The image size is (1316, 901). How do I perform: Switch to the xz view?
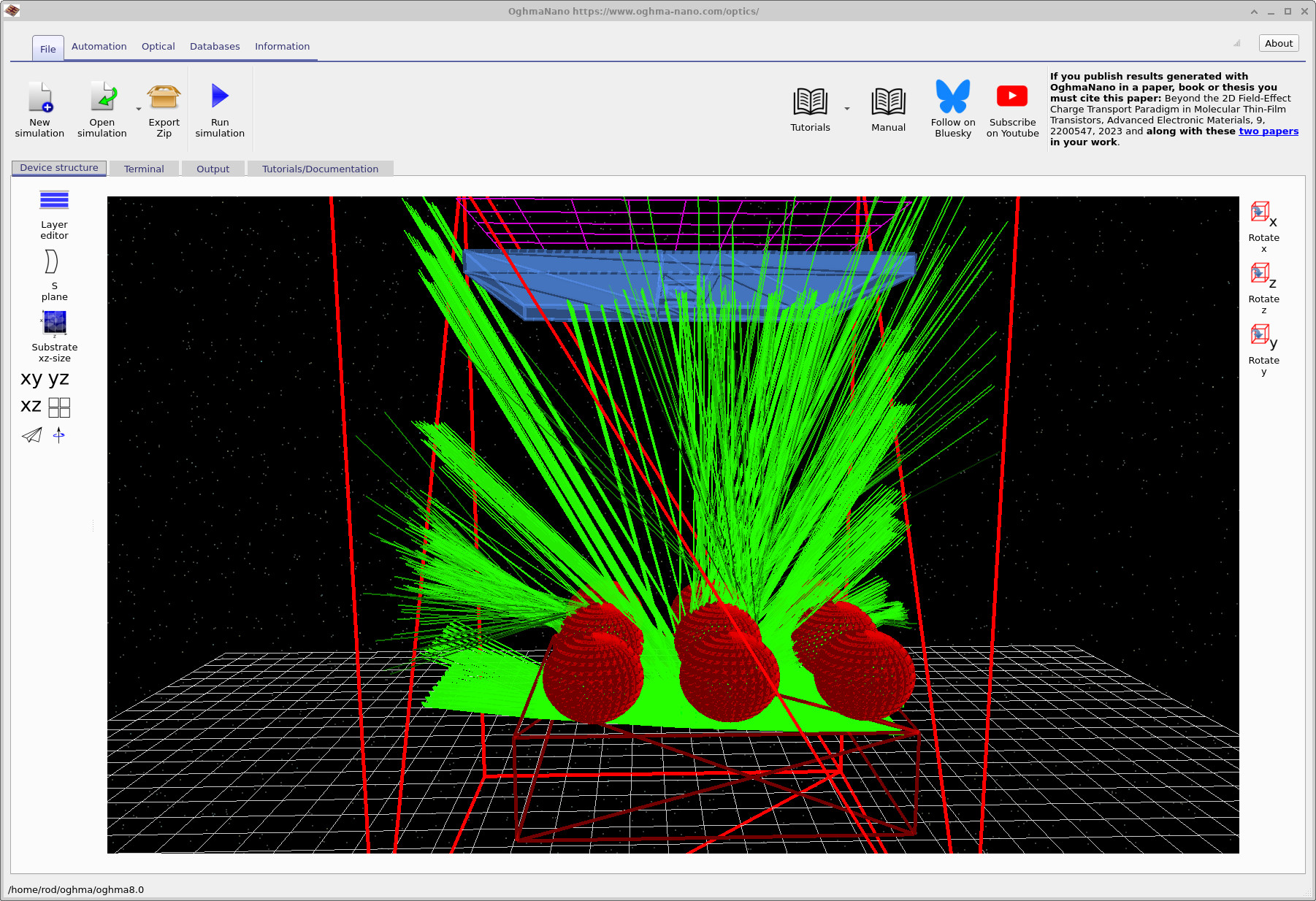30,406
